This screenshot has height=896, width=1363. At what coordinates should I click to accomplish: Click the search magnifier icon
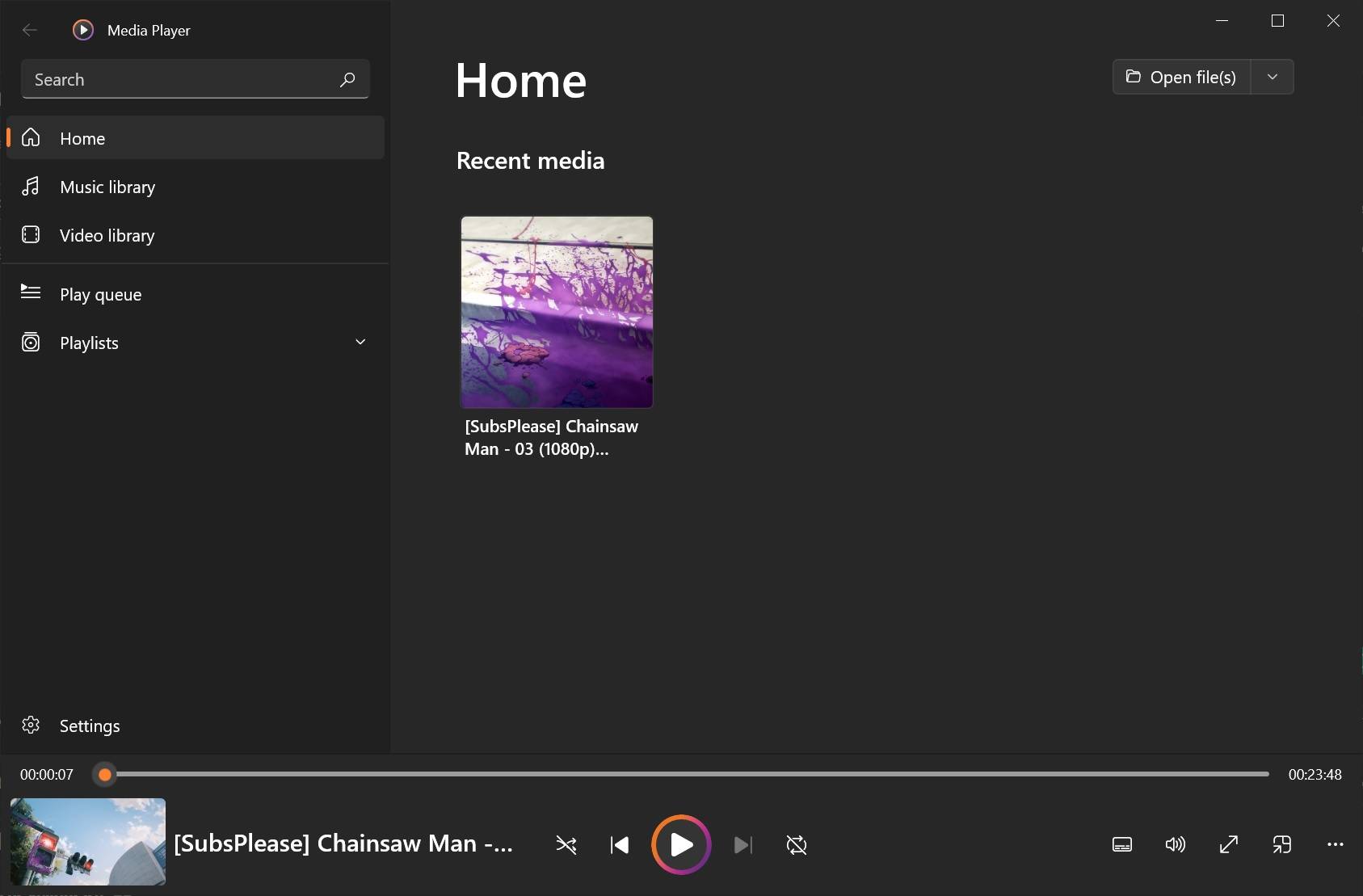coord(347,79)
